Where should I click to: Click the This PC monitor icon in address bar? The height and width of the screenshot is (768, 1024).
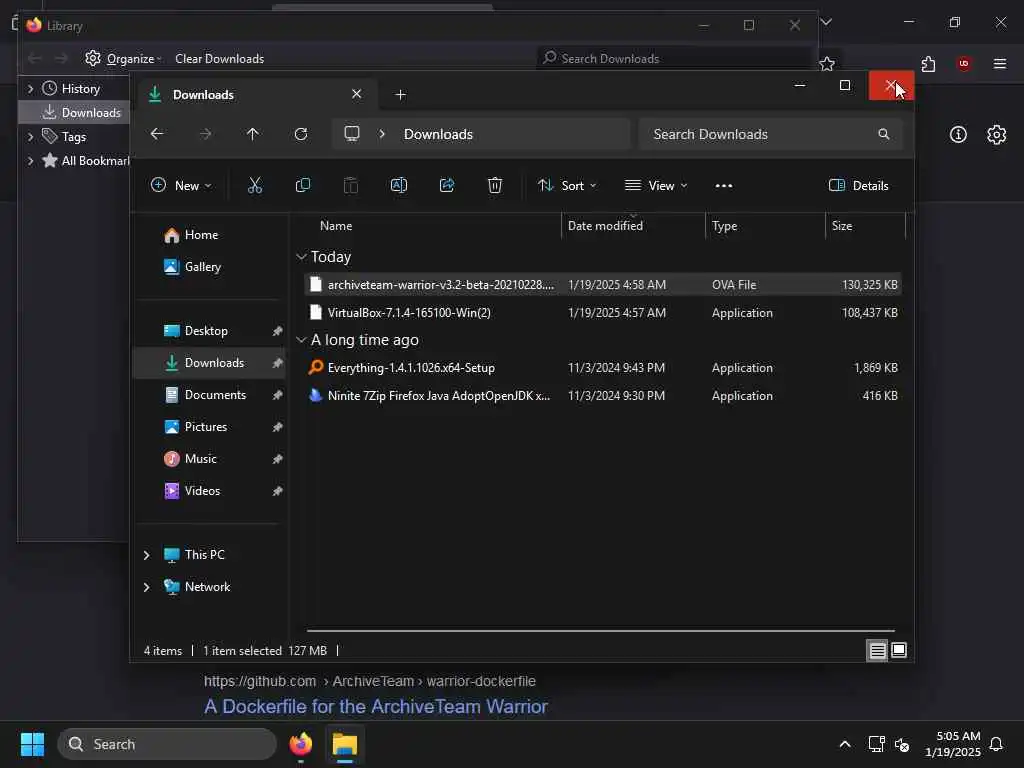point(352,134)
